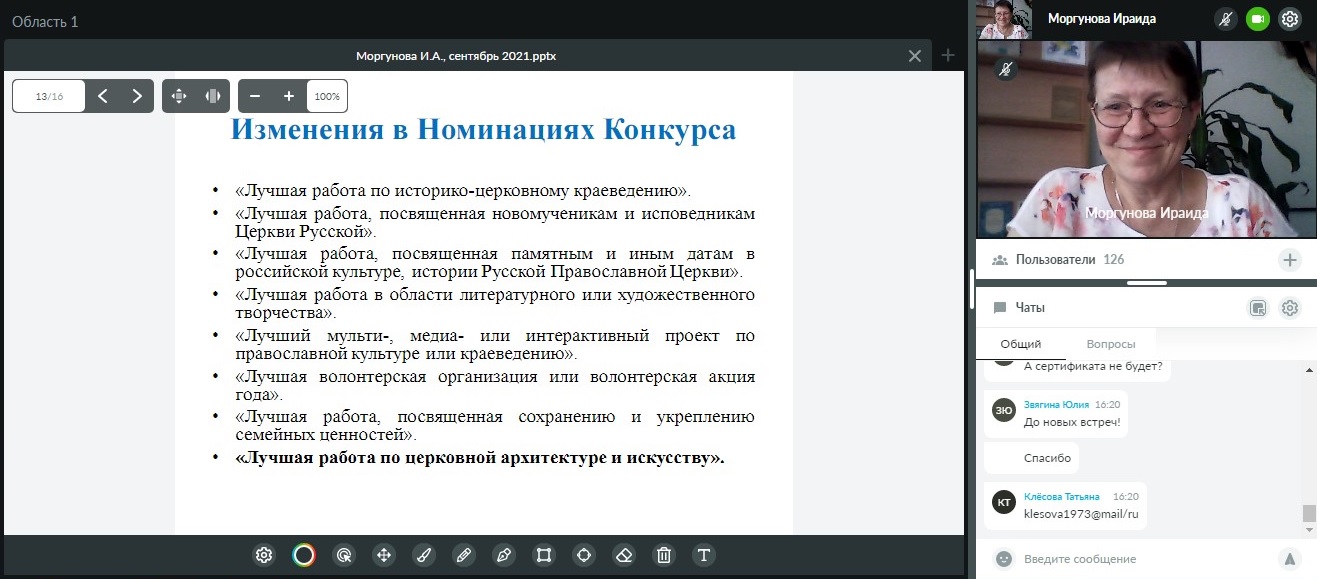
Task: Zoom in with the plus button
Action: click(x=289, y=96)
